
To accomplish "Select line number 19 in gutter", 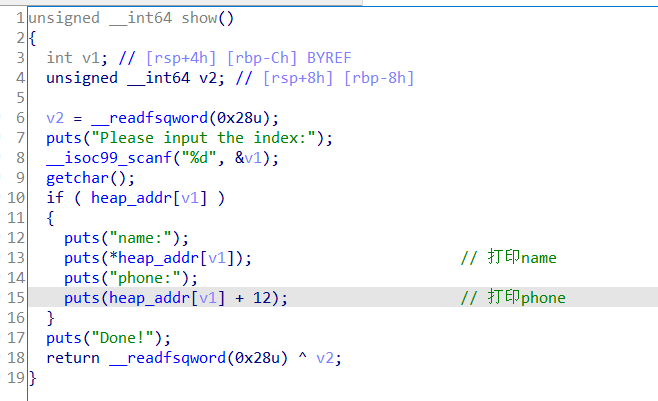I will coord(16,378).
